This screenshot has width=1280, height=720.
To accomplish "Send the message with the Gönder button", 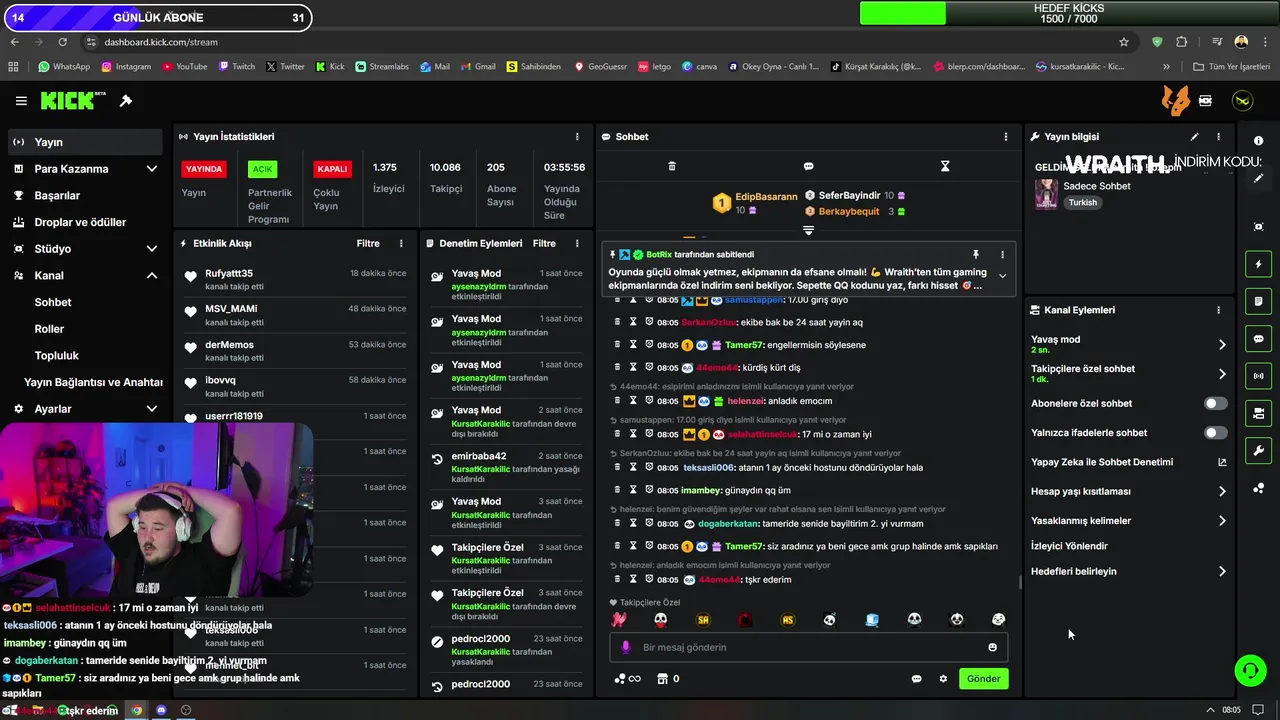I will 983,679.
